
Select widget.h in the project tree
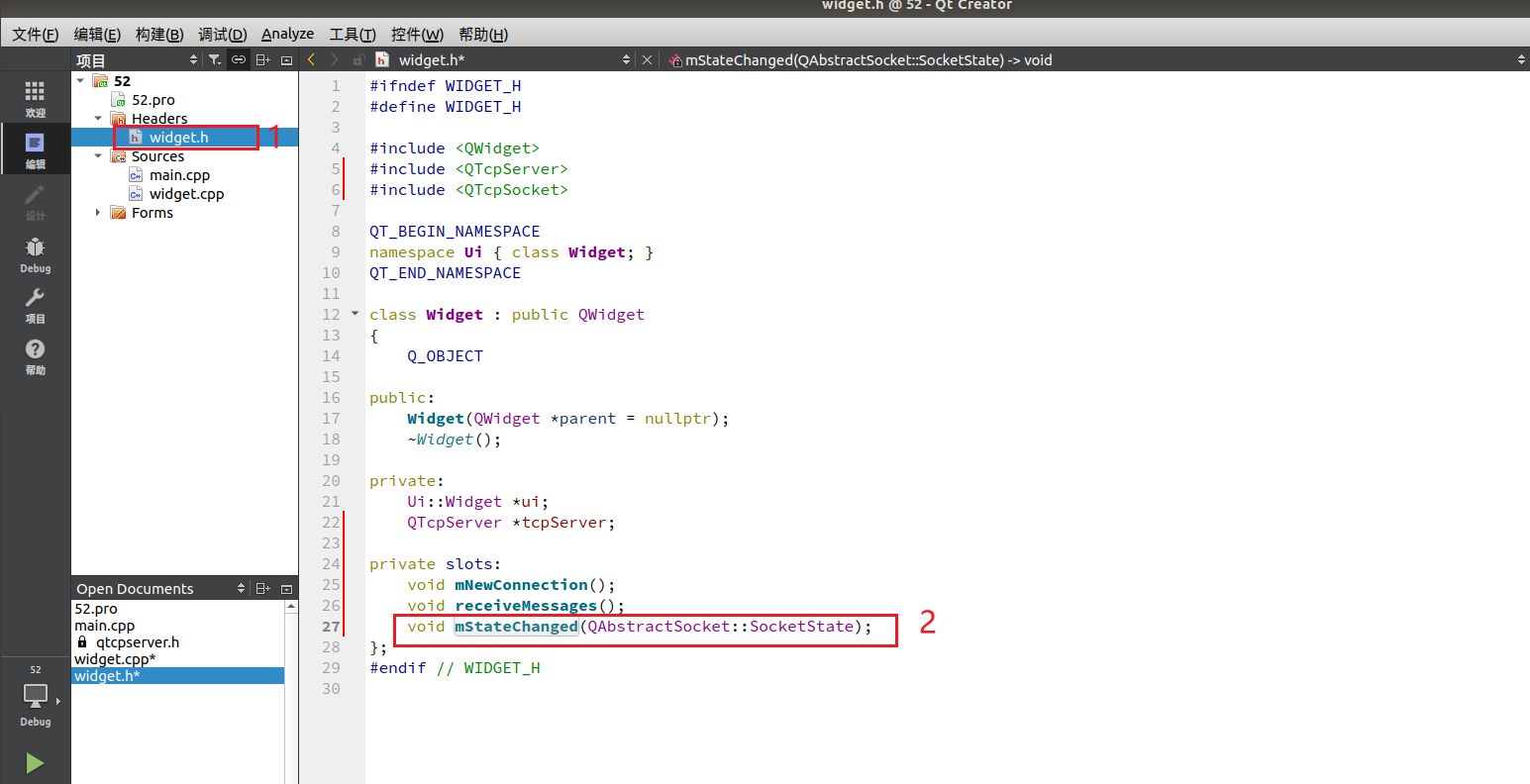click(178, 138)
